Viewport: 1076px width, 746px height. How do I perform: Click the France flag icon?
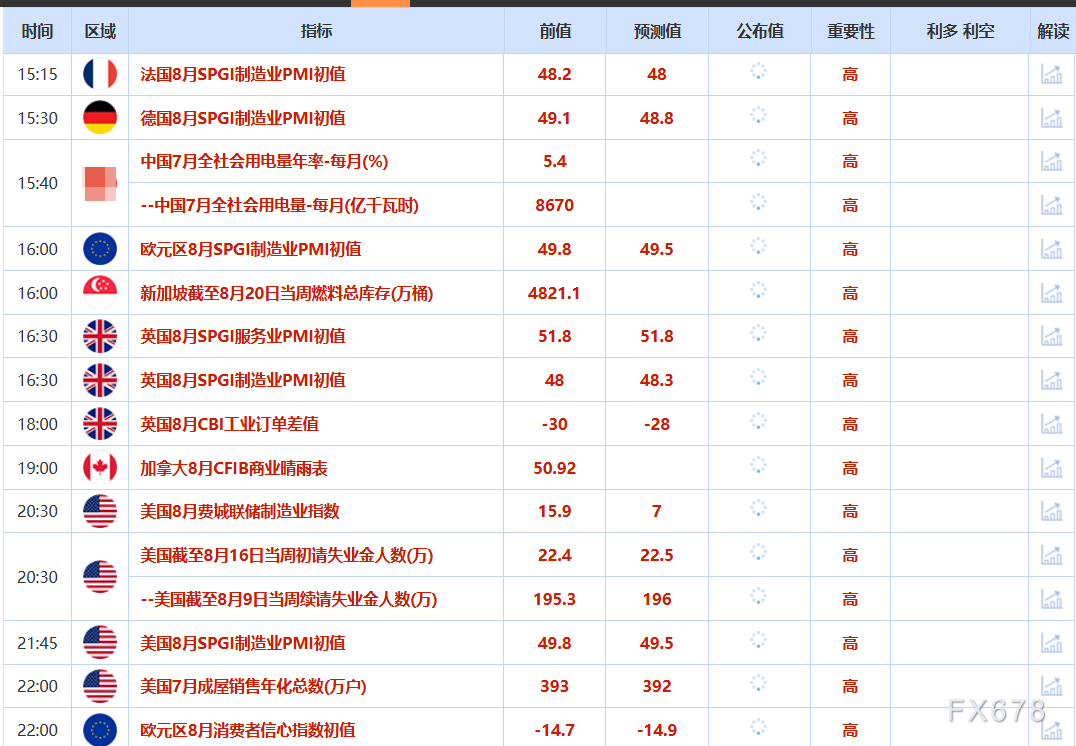tap(99, 73)
